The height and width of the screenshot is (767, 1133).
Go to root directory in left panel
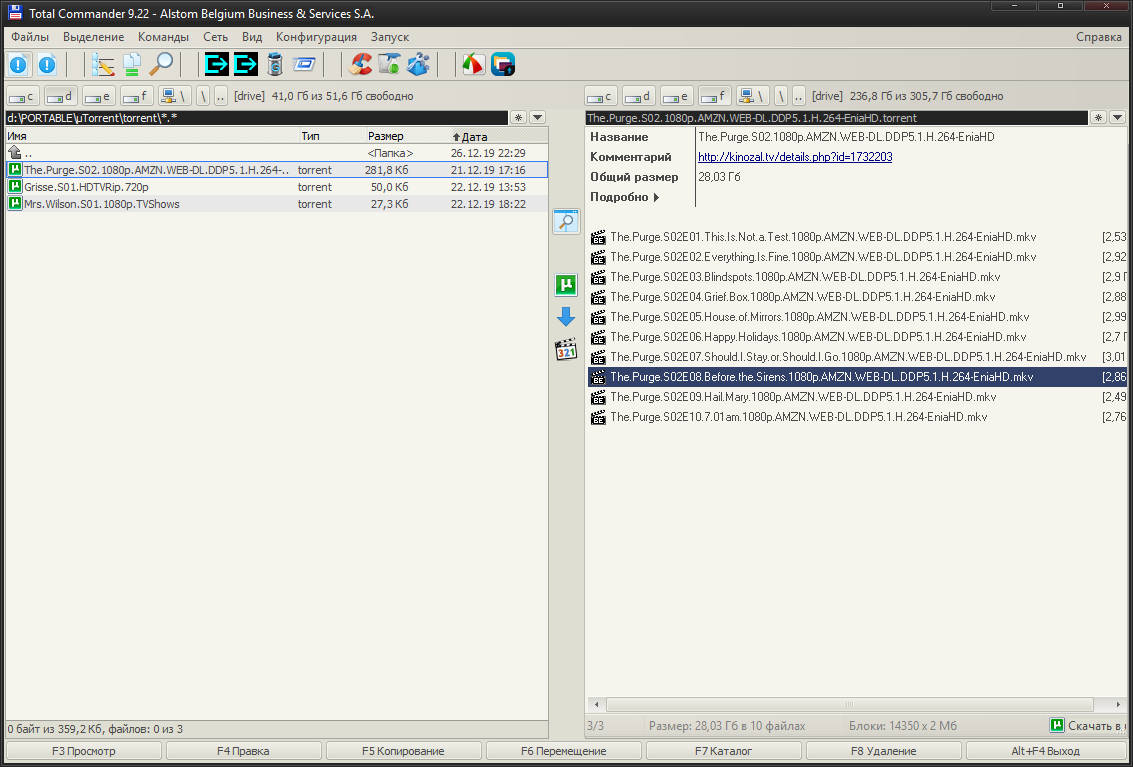[203, 95]
